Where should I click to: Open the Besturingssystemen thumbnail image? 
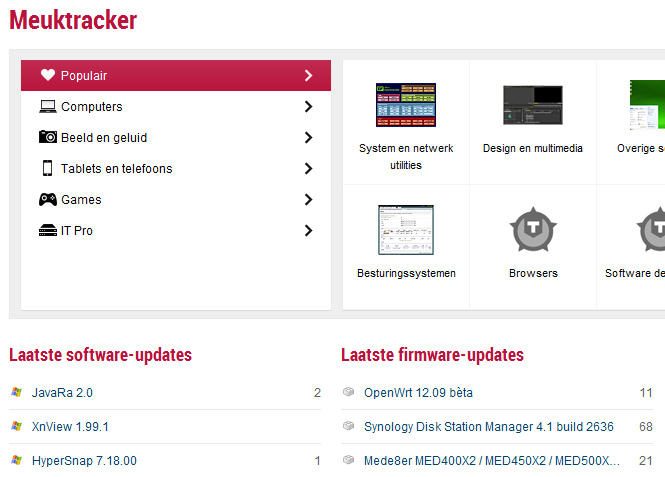pyautogui.click(x=406, y=230)
